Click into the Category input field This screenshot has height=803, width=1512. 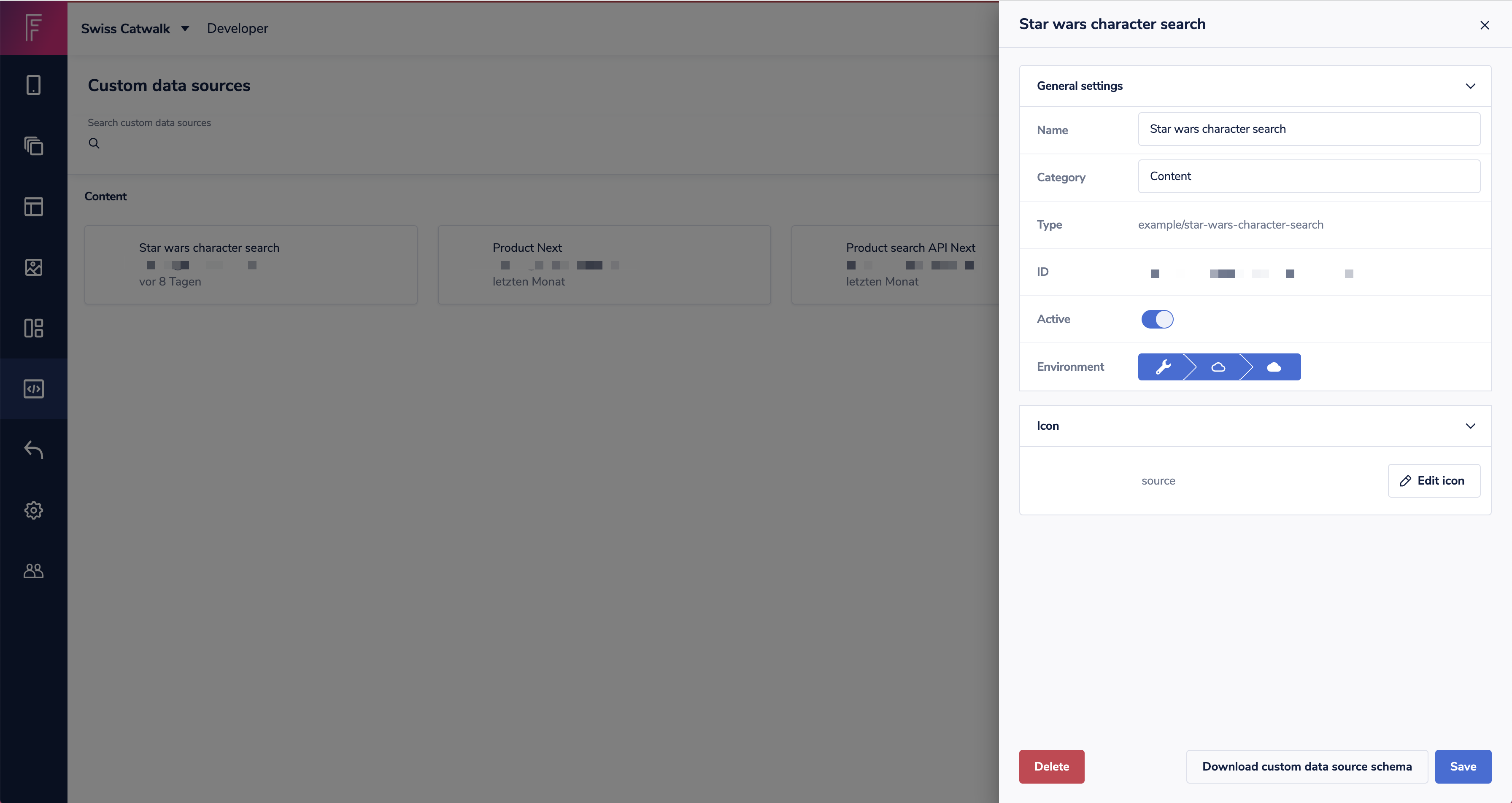click(x=1308, y=176)
